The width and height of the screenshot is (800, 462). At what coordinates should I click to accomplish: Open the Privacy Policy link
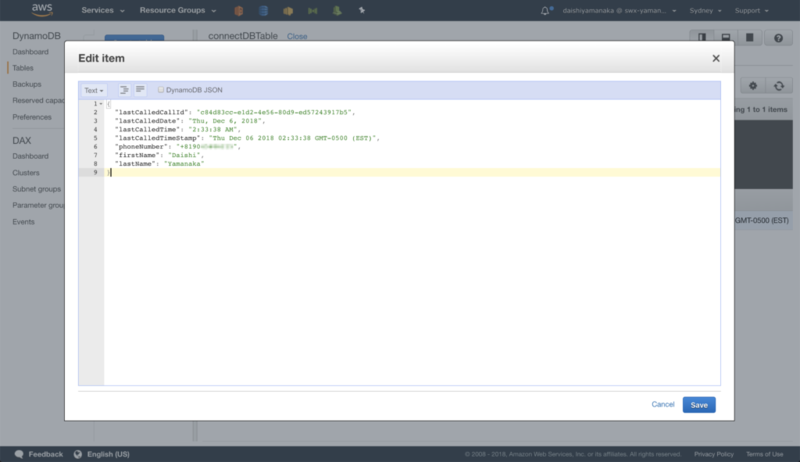click(714, 454)
